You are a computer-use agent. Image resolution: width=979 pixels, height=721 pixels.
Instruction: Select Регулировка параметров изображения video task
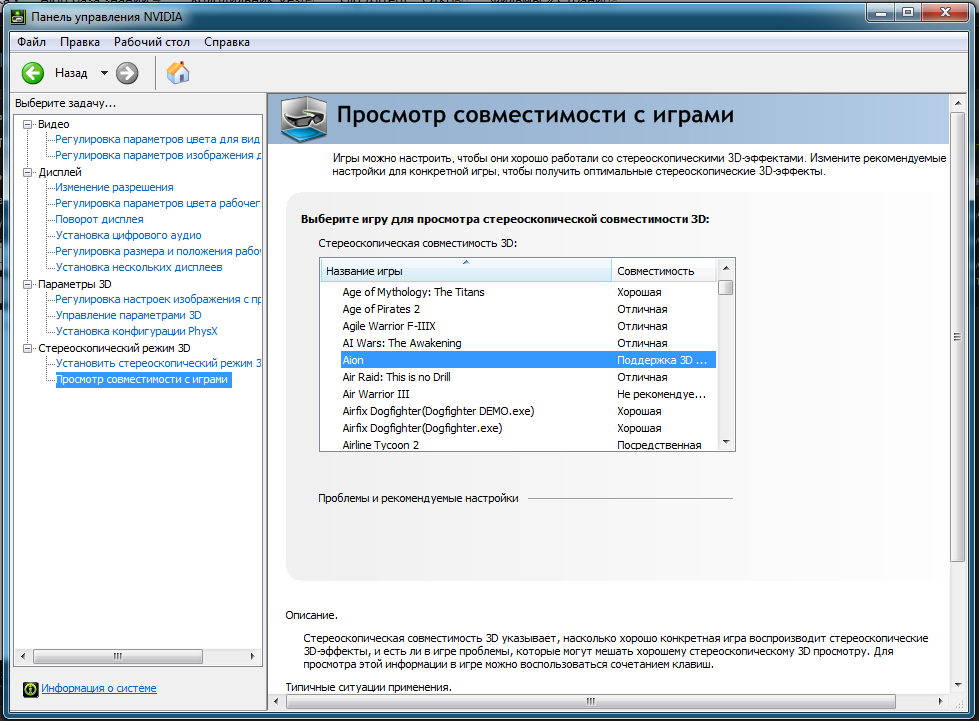(x=157, y=155)
